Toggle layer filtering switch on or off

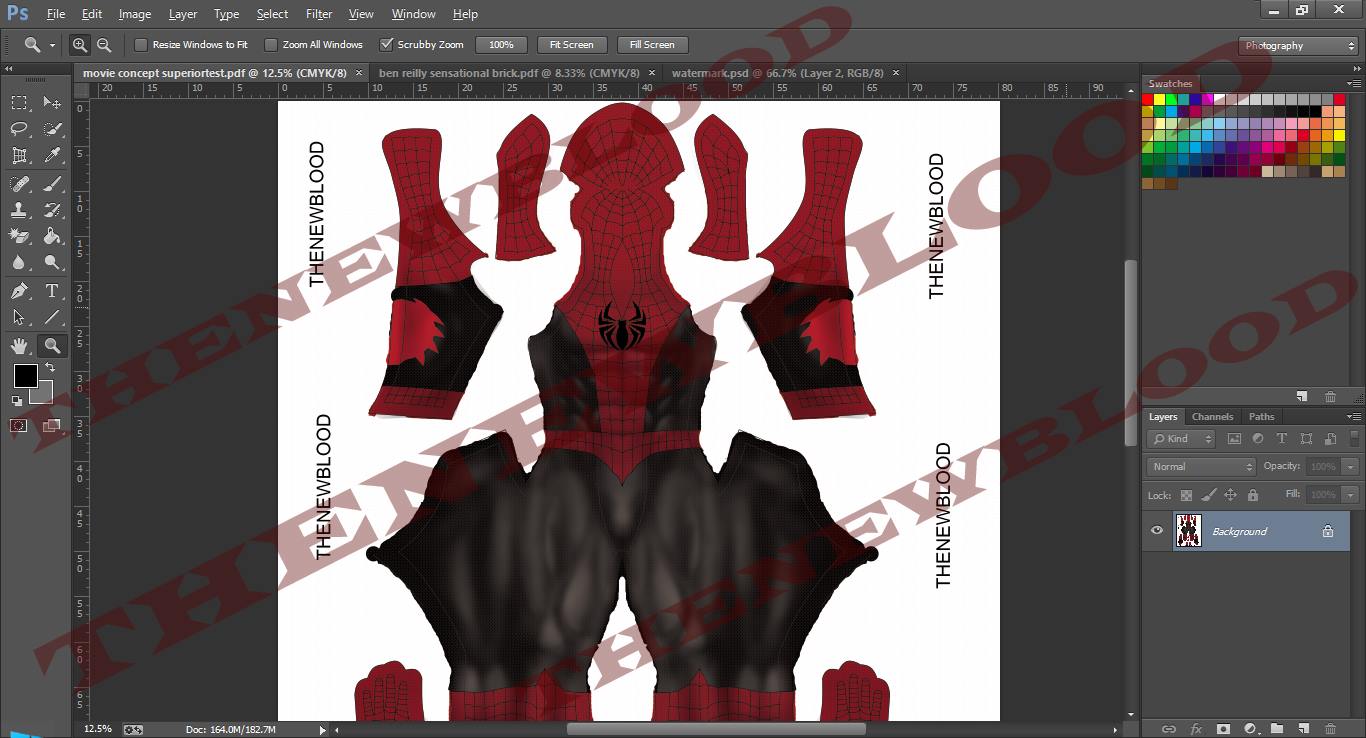[1356, 438]
